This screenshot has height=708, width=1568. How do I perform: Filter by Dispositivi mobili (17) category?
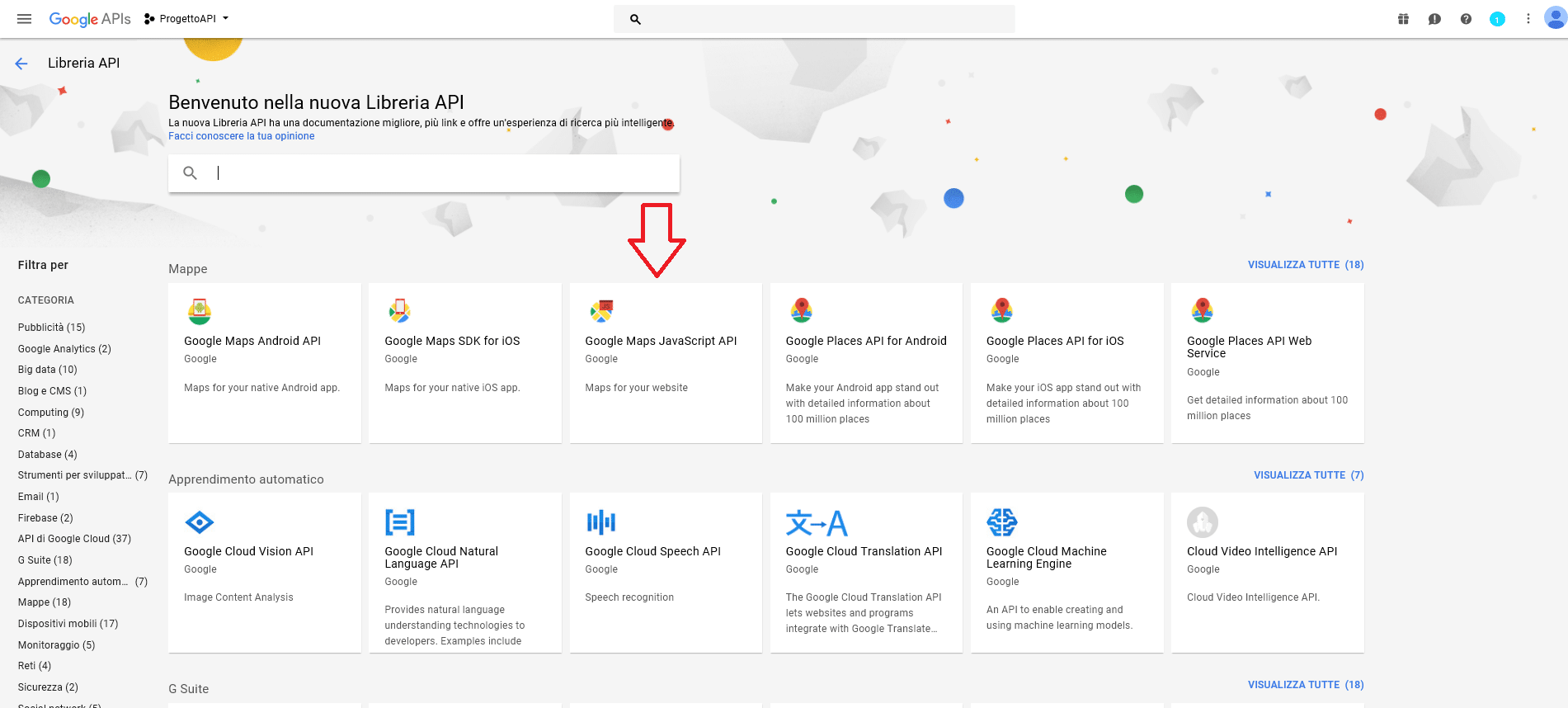68,624
